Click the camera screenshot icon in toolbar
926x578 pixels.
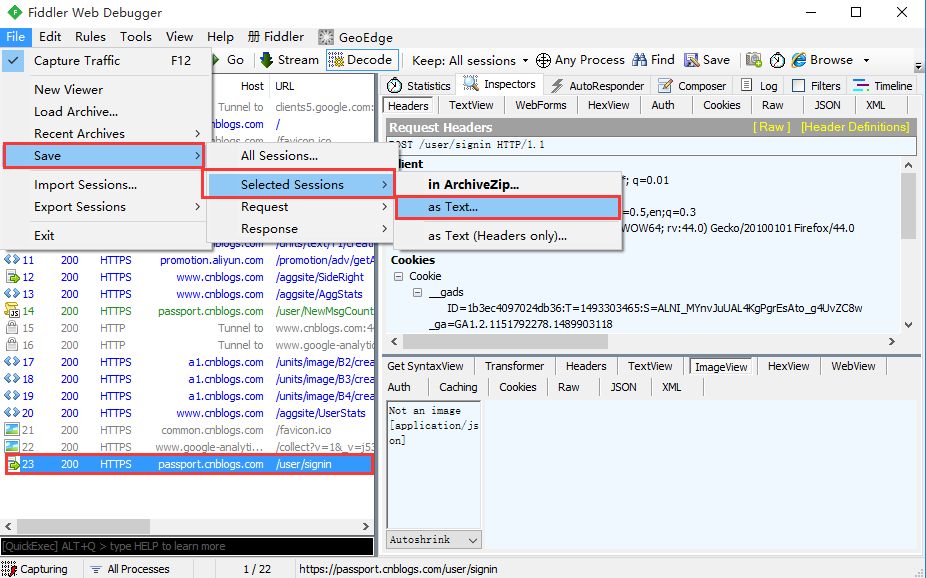point(753,60)
